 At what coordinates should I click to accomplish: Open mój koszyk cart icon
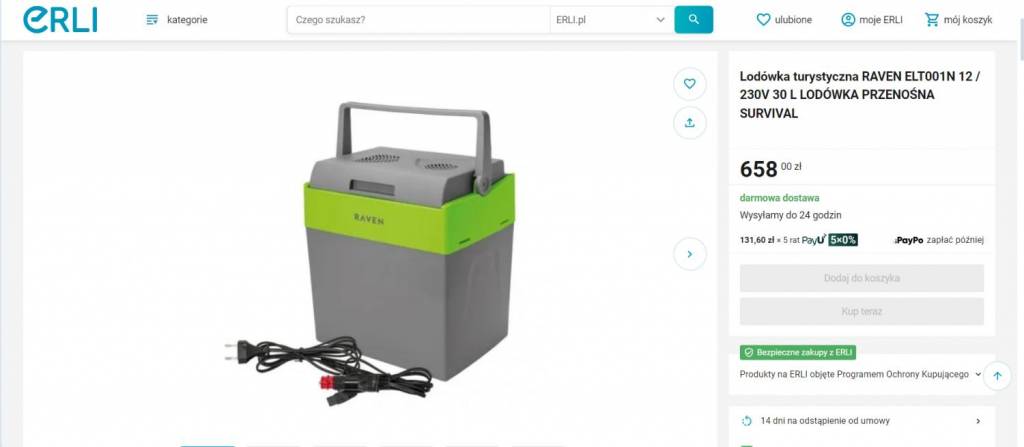(932, 20)
